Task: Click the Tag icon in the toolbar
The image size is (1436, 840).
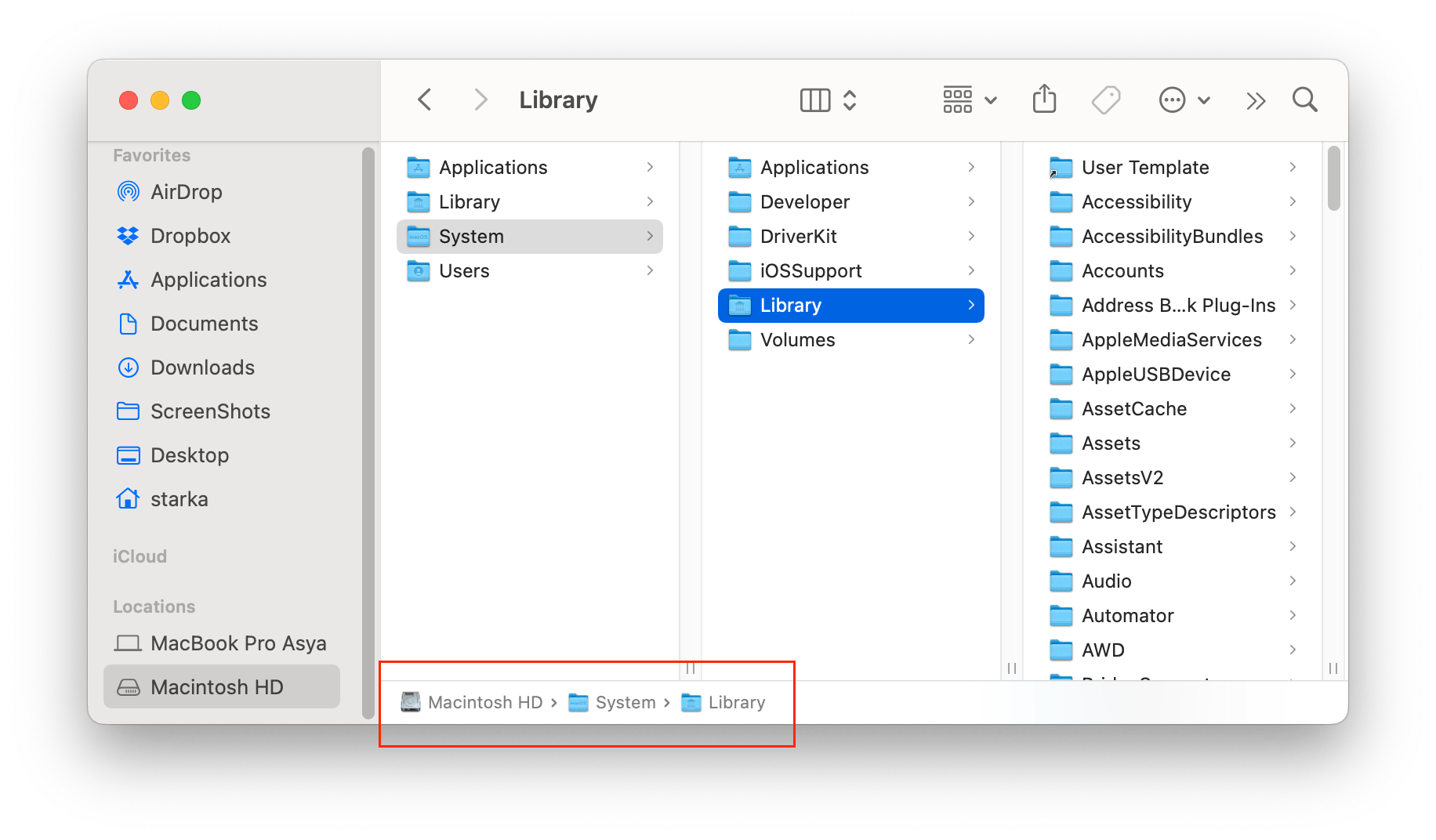Action: [x=1105, y=100]
